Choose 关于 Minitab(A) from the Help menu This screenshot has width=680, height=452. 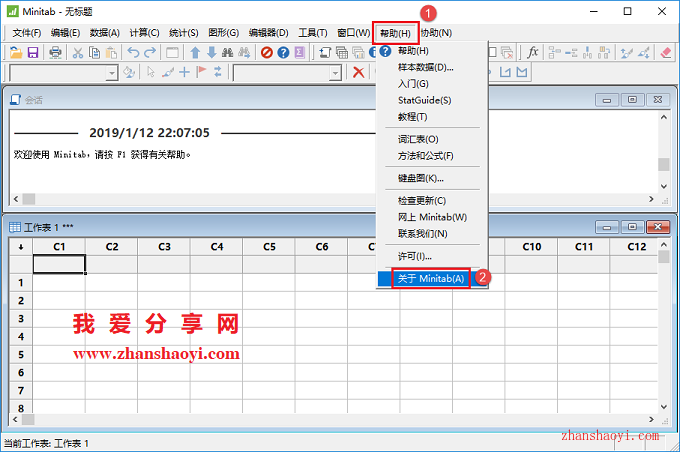[432, 278]
